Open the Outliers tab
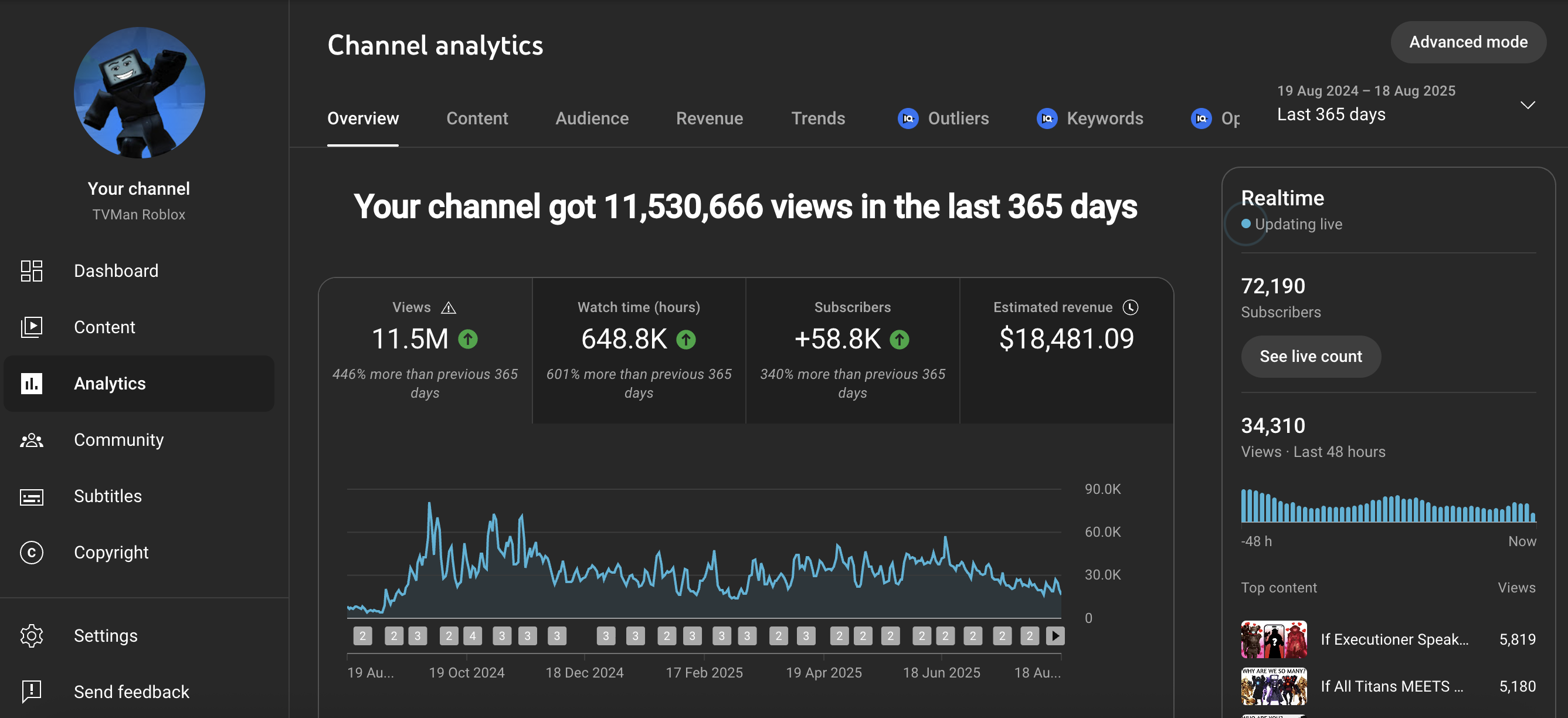Screen dimensions: 1568x718 tap(943, 118)
